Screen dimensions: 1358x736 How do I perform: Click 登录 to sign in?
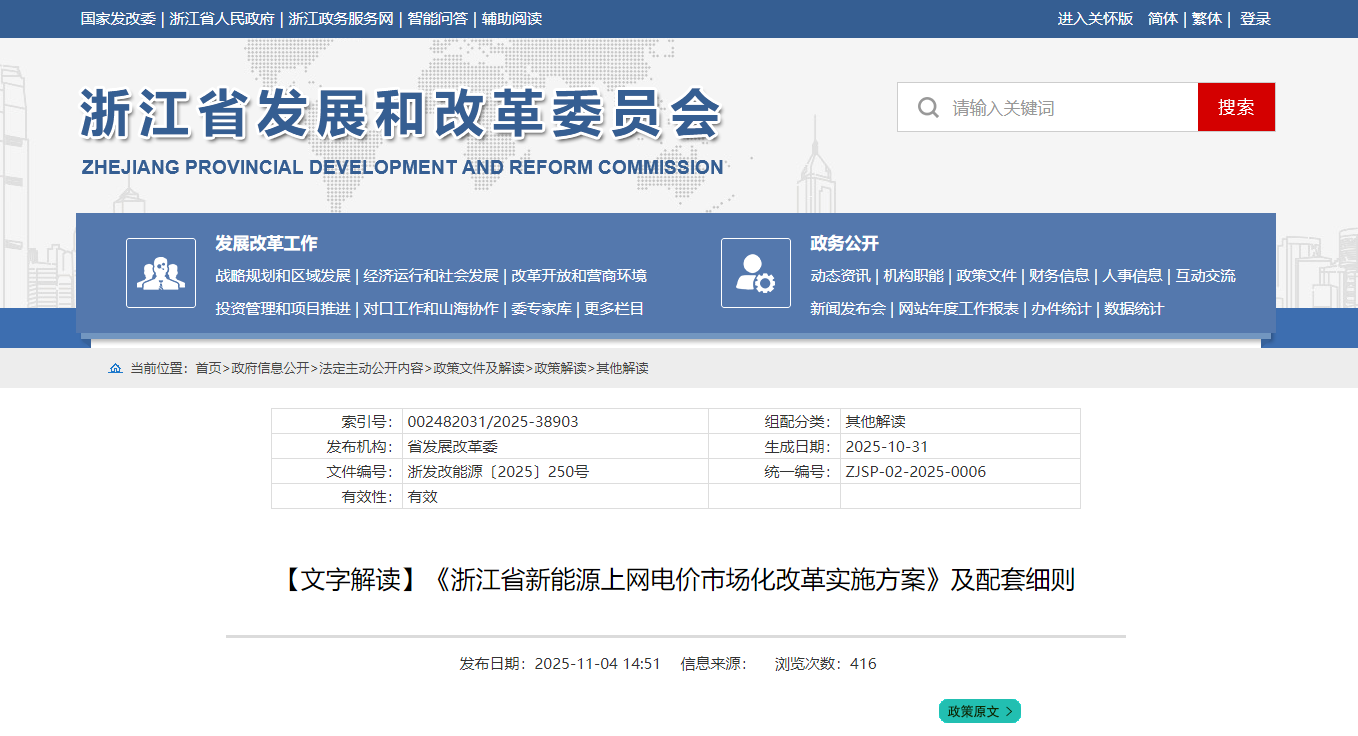click(1255, 19)
